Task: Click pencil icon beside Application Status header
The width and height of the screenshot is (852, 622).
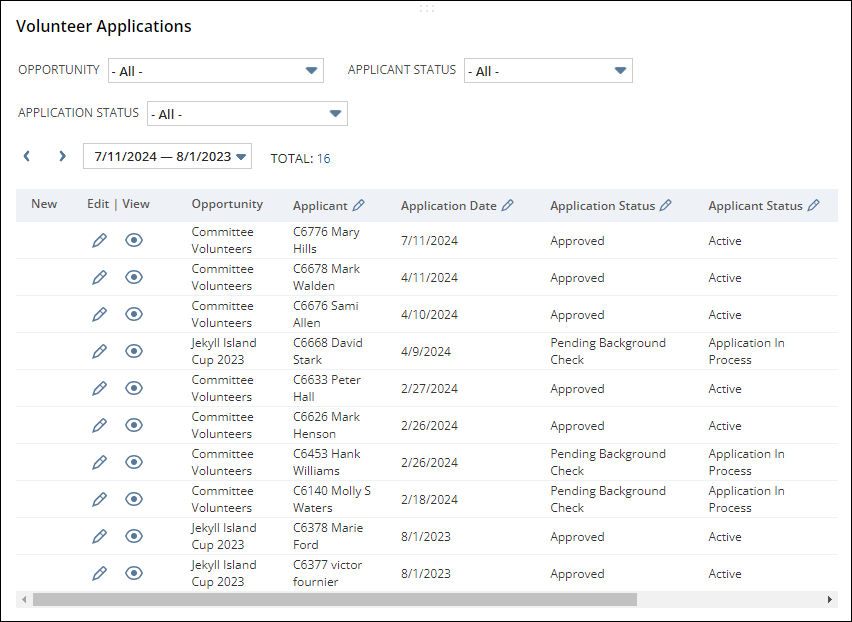Action: click(x=666, y=205)
